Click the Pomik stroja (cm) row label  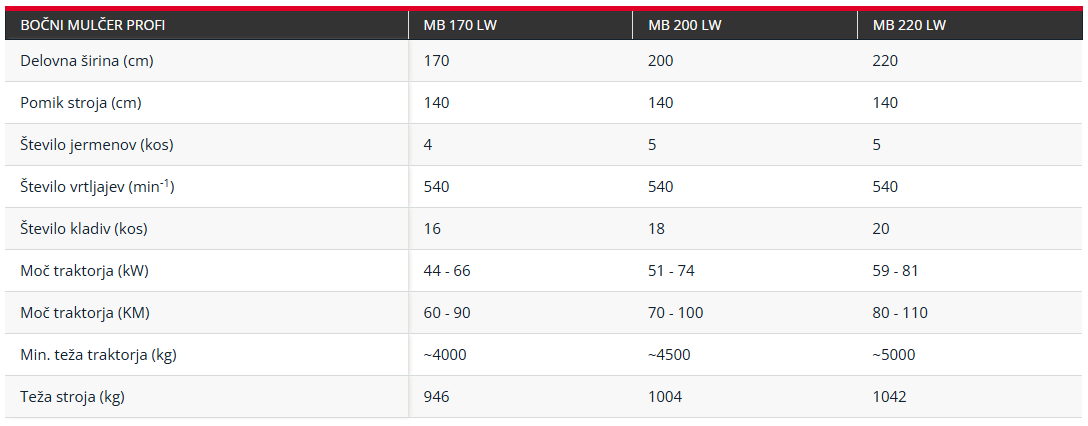pos(80,103)
